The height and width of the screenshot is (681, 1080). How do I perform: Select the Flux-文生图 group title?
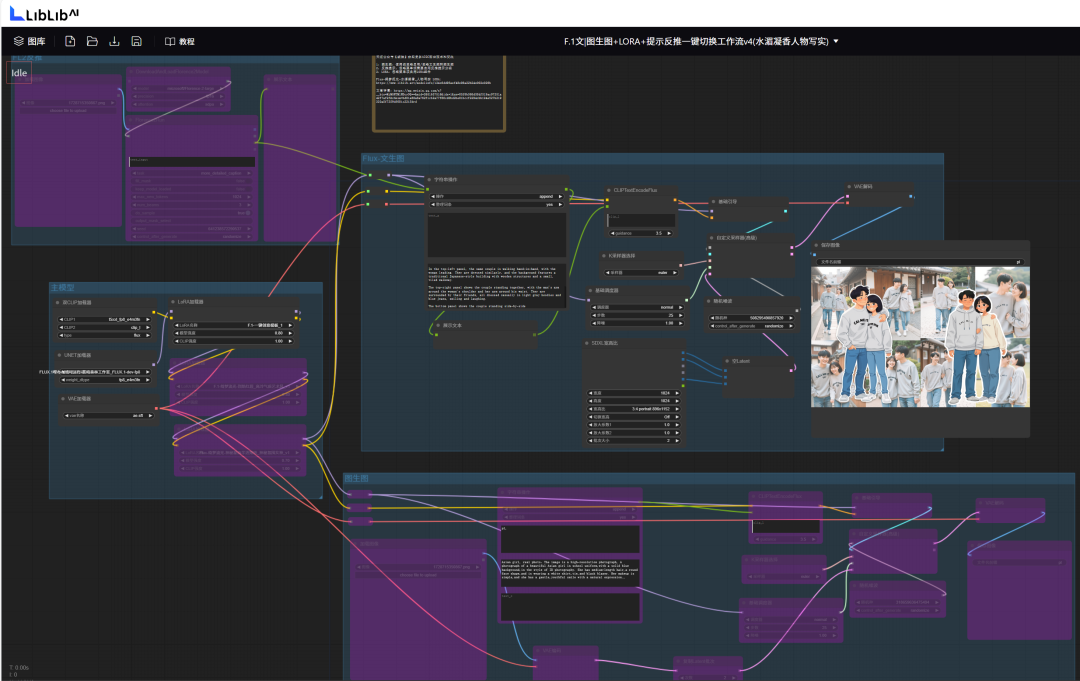(x=384, y=158)
